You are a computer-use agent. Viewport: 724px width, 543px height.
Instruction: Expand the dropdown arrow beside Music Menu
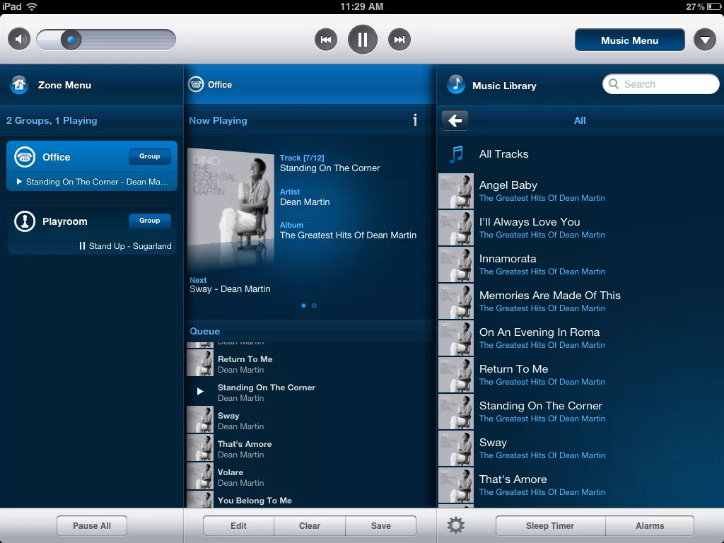705,40
